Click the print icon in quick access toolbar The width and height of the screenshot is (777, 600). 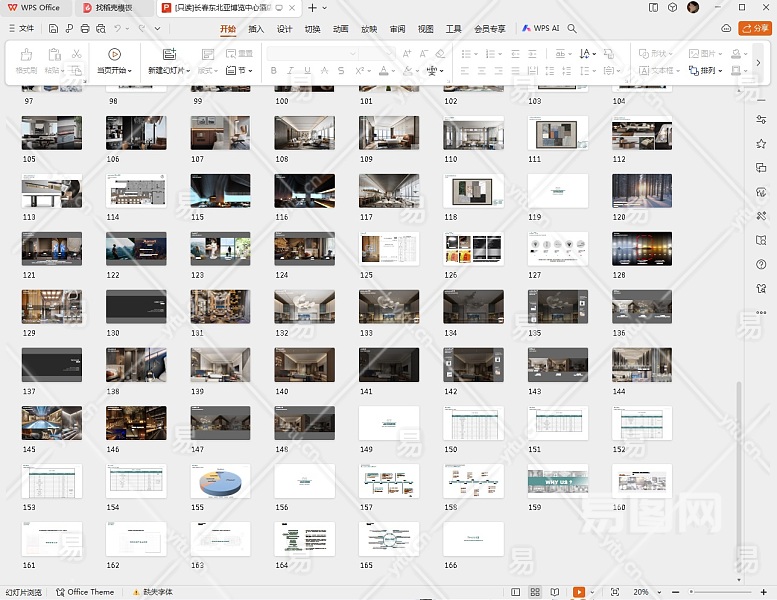[x=87, y=29]
